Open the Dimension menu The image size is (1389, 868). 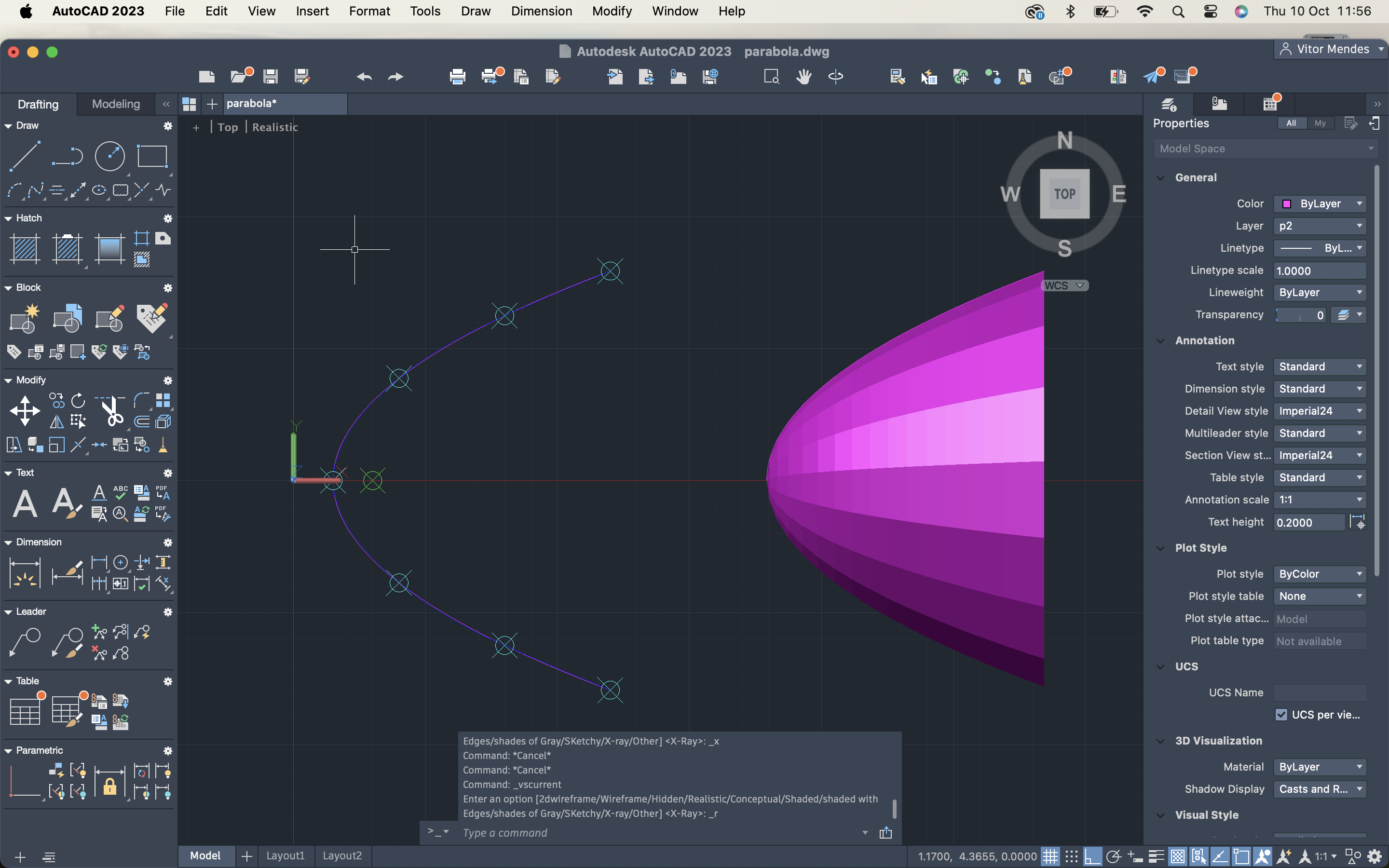[541, 11]
